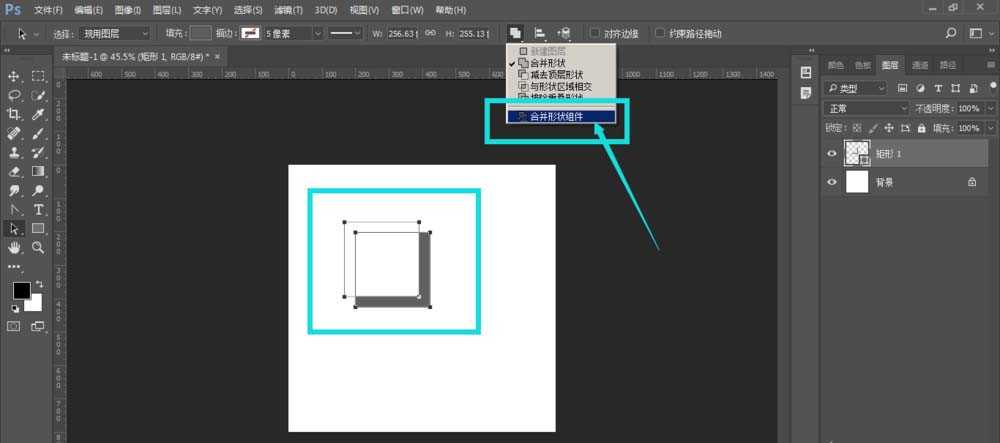Click the path alignment icon in options bar

[x=540, y=33]
